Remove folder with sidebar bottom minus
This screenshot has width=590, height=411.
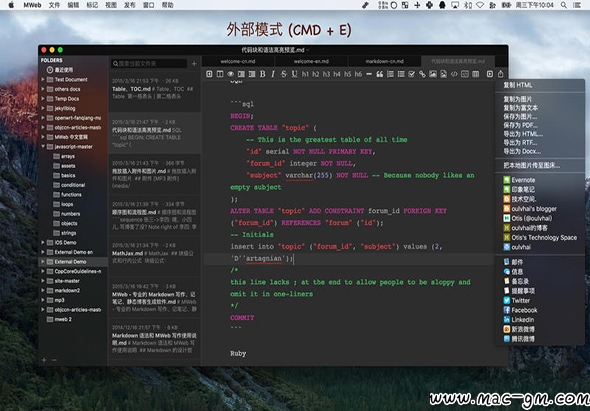(x=54, y=360)
